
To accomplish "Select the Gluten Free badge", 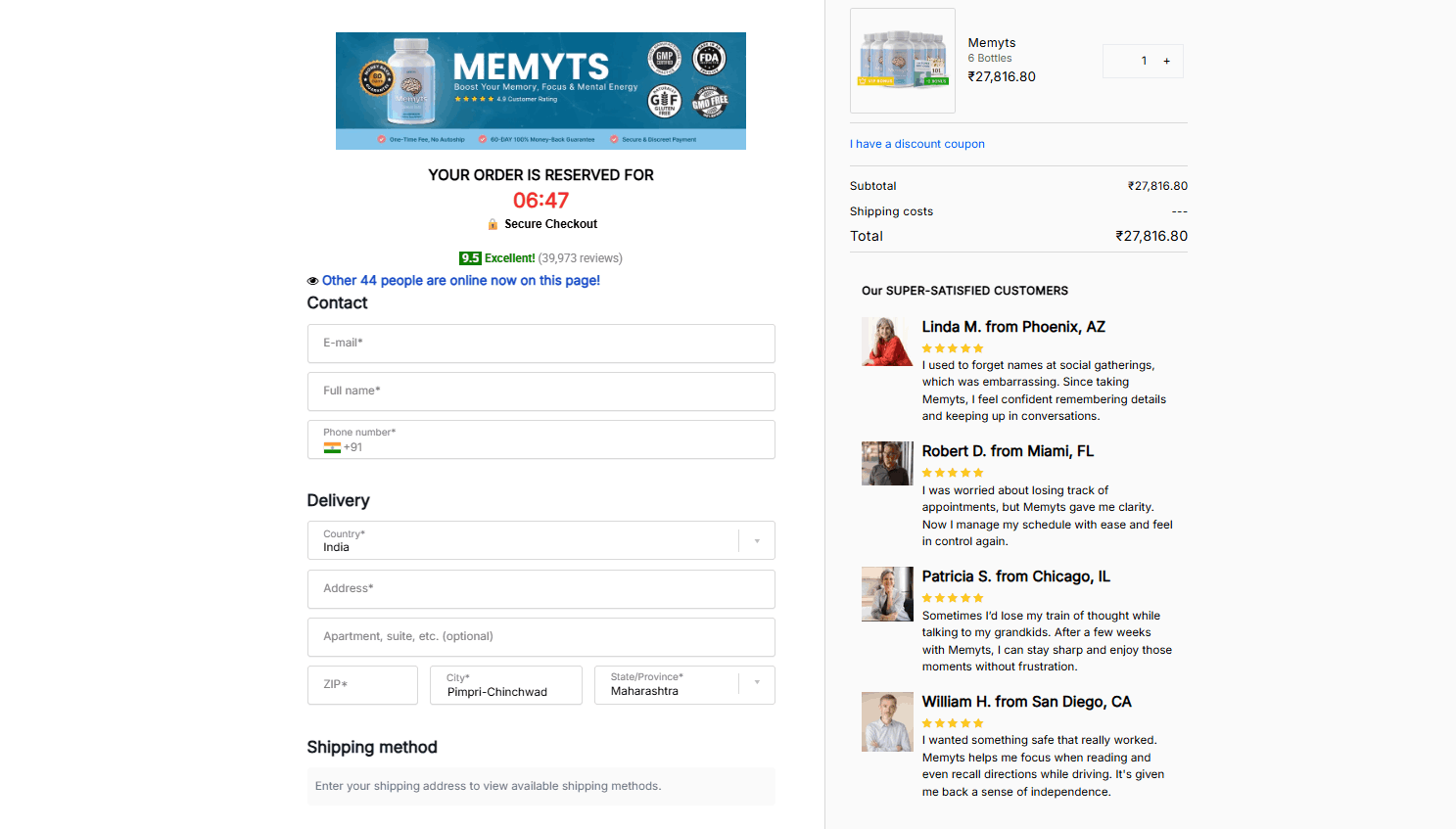I will pos(664,102).
